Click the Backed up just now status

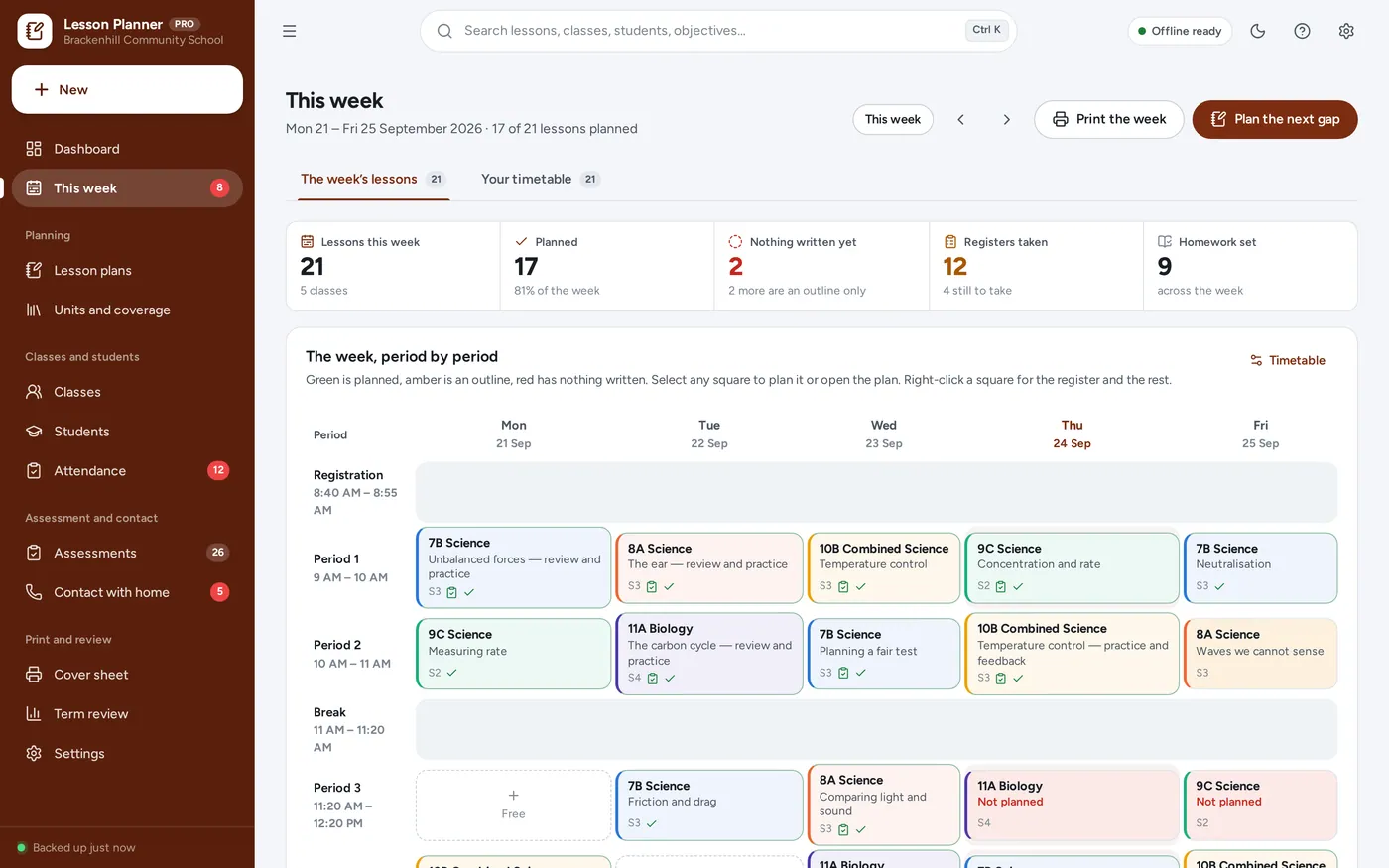(x=75, y=848)
